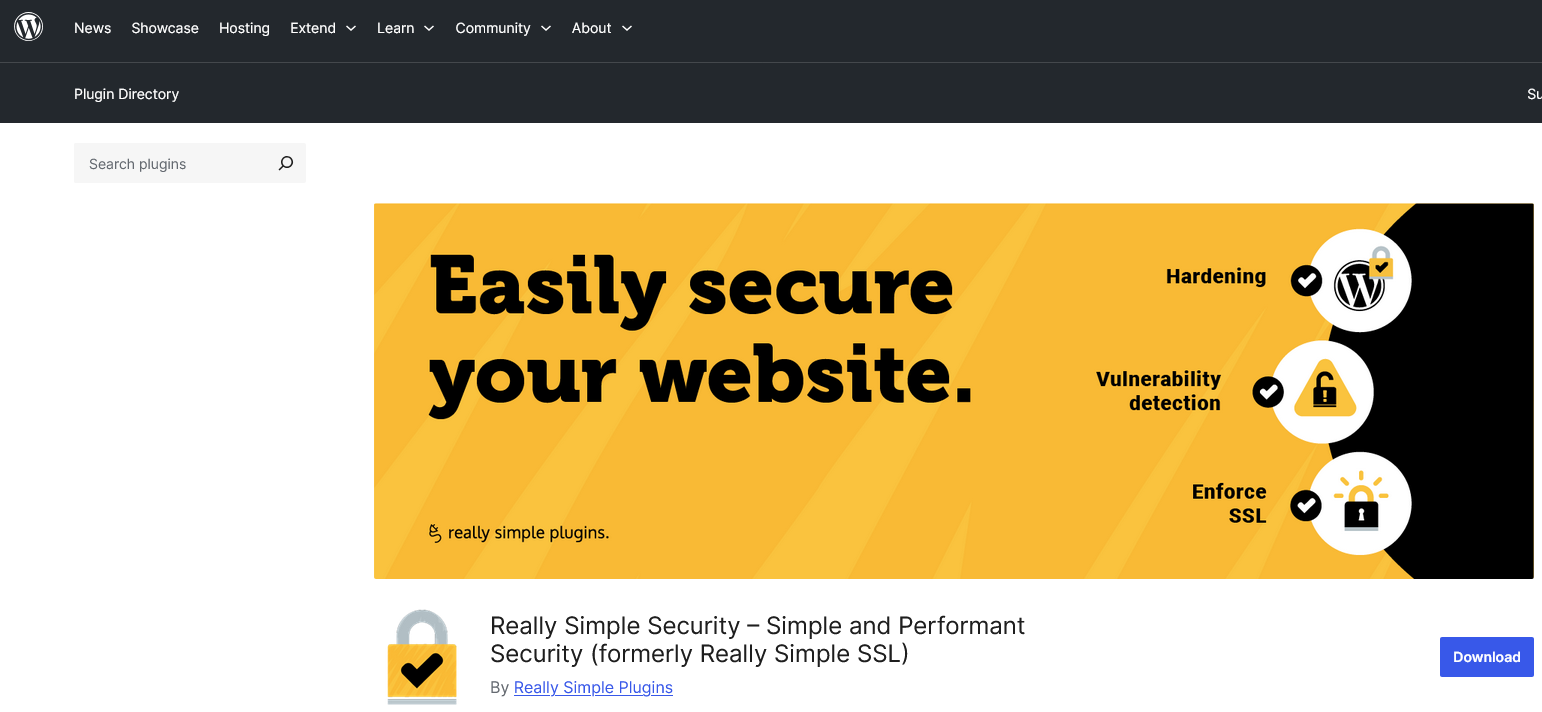This screenshot has width=1542, height=712.
Task: Open the Showcase menu item
Action: (165, 28)
